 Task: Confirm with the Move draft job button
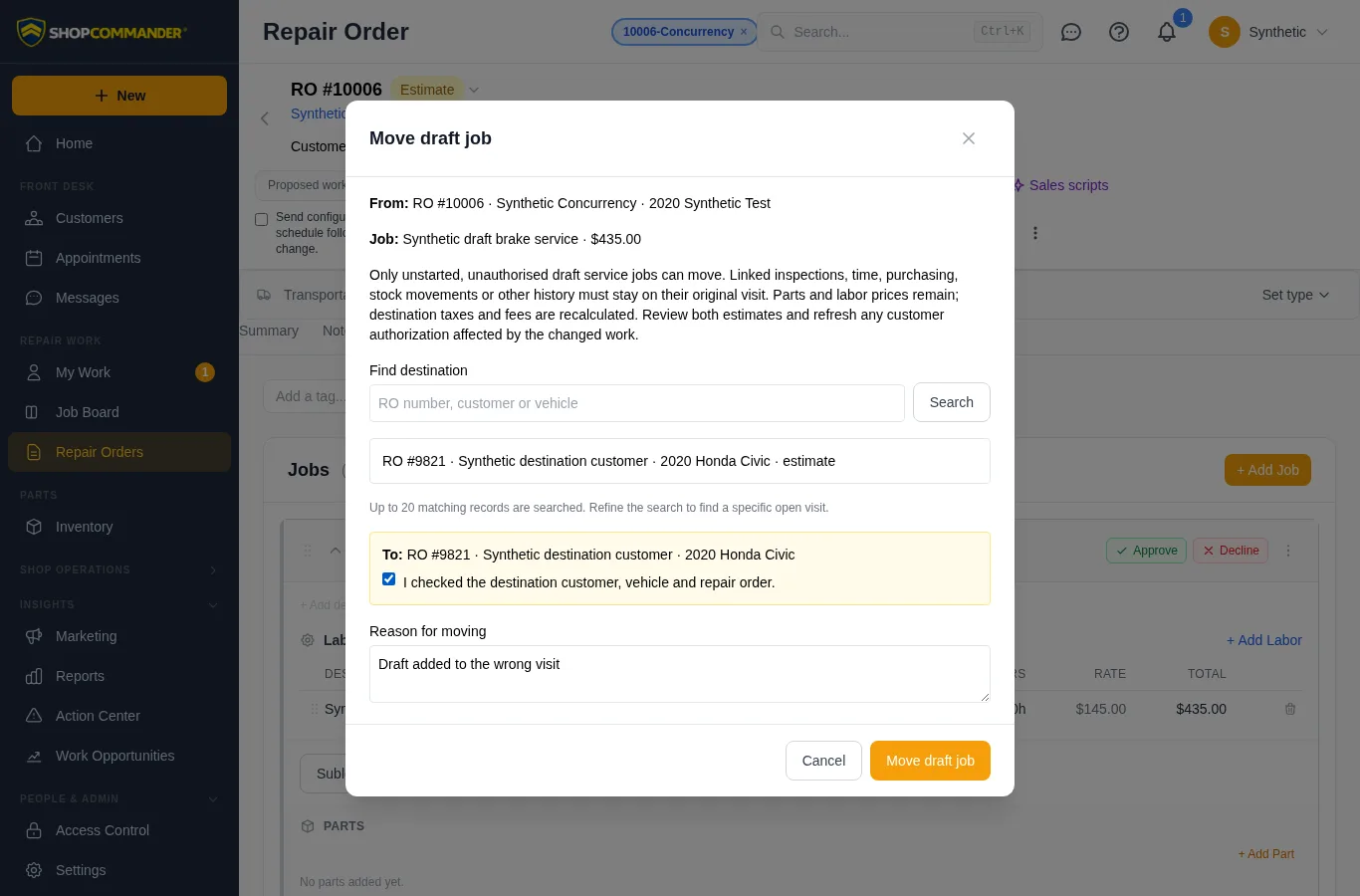click(x=930, y=761)
